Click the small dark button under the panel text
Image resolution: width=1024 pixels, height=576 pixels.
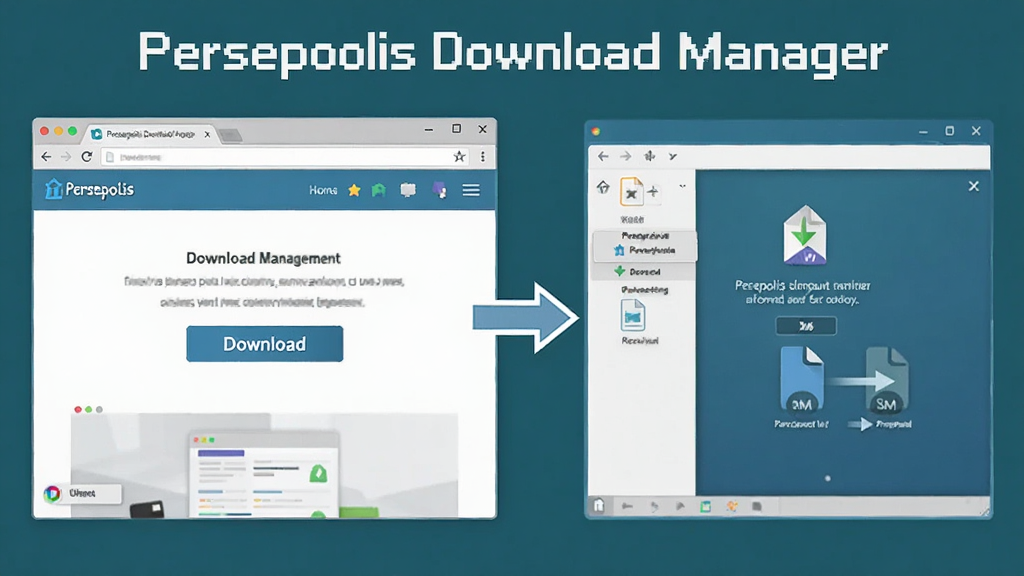tap(806, 326)
